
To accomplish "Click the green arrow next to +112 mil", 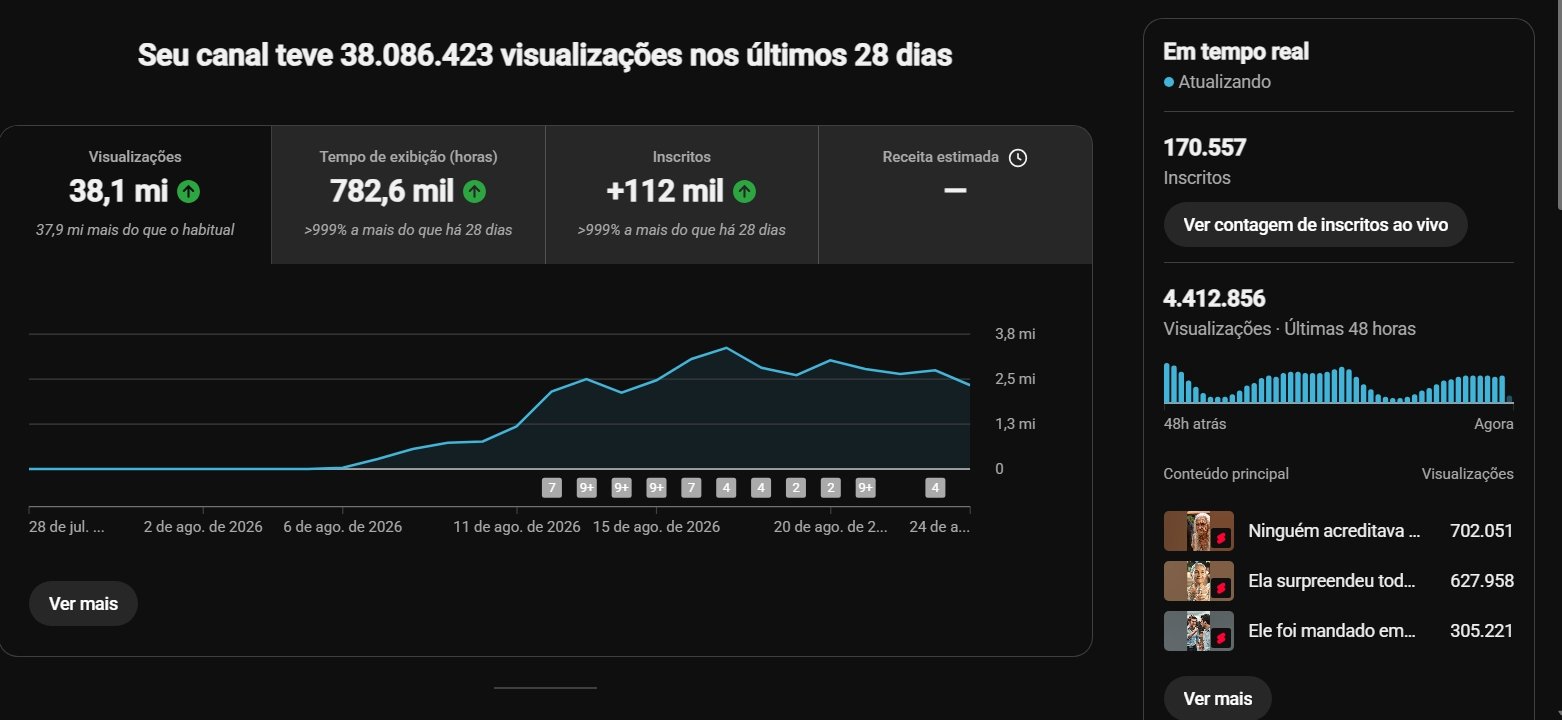I will coord(744,191).
